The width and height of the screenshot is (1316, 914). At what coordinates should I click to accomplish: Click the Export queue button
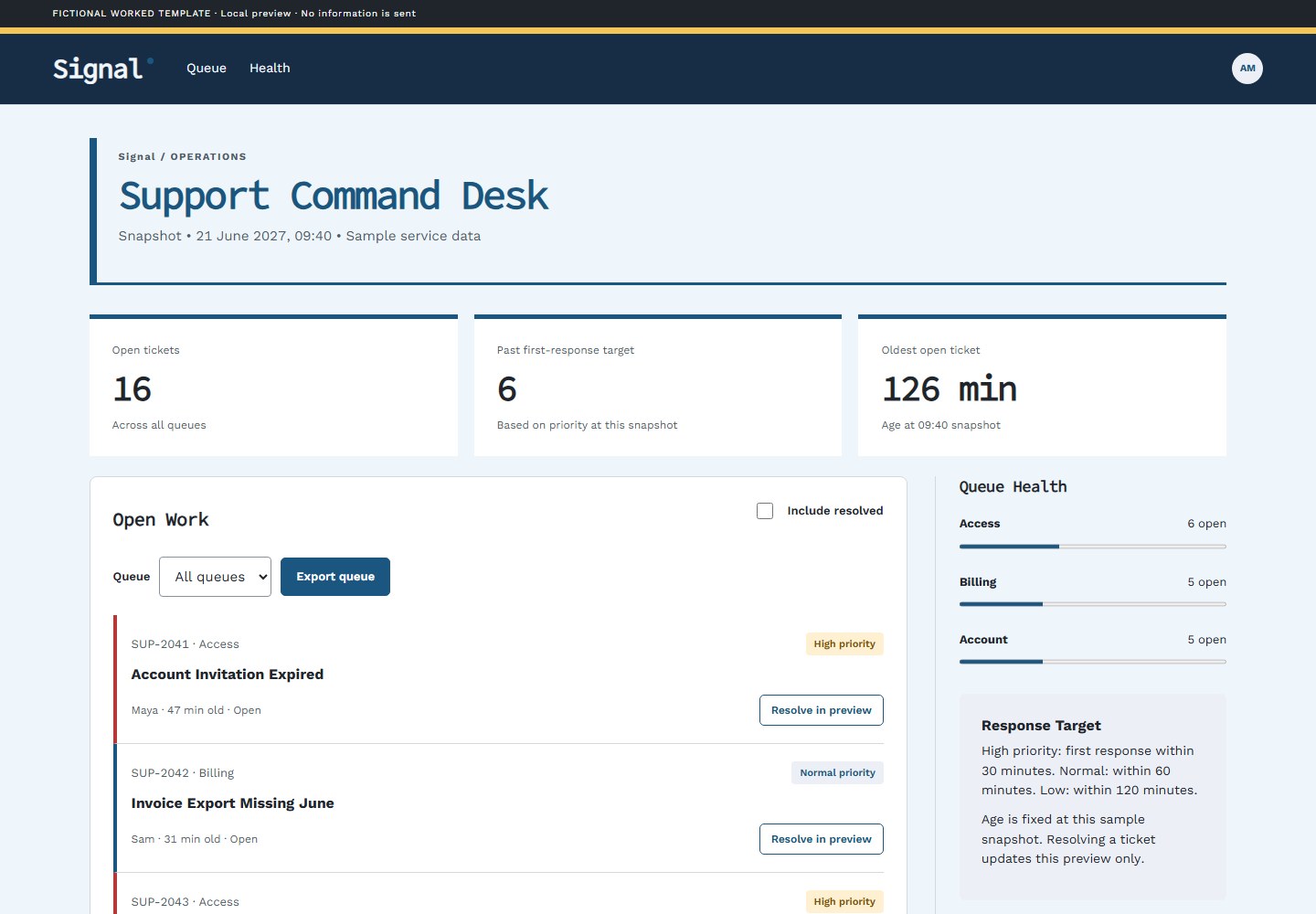(x=335, y=577)
